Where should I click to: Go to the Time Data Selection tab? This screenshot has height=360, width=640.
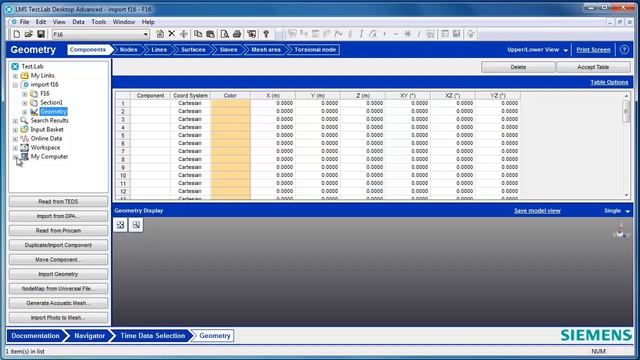coord(153,336)
